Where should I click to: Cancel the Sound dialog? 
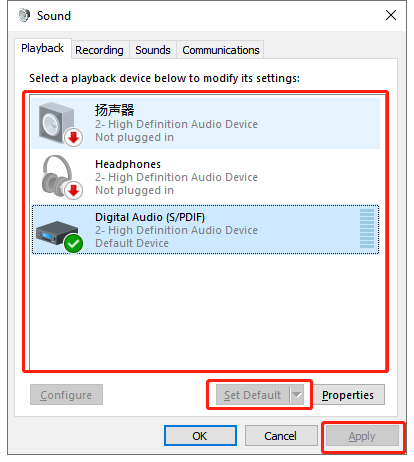click(x=281, y=436)
